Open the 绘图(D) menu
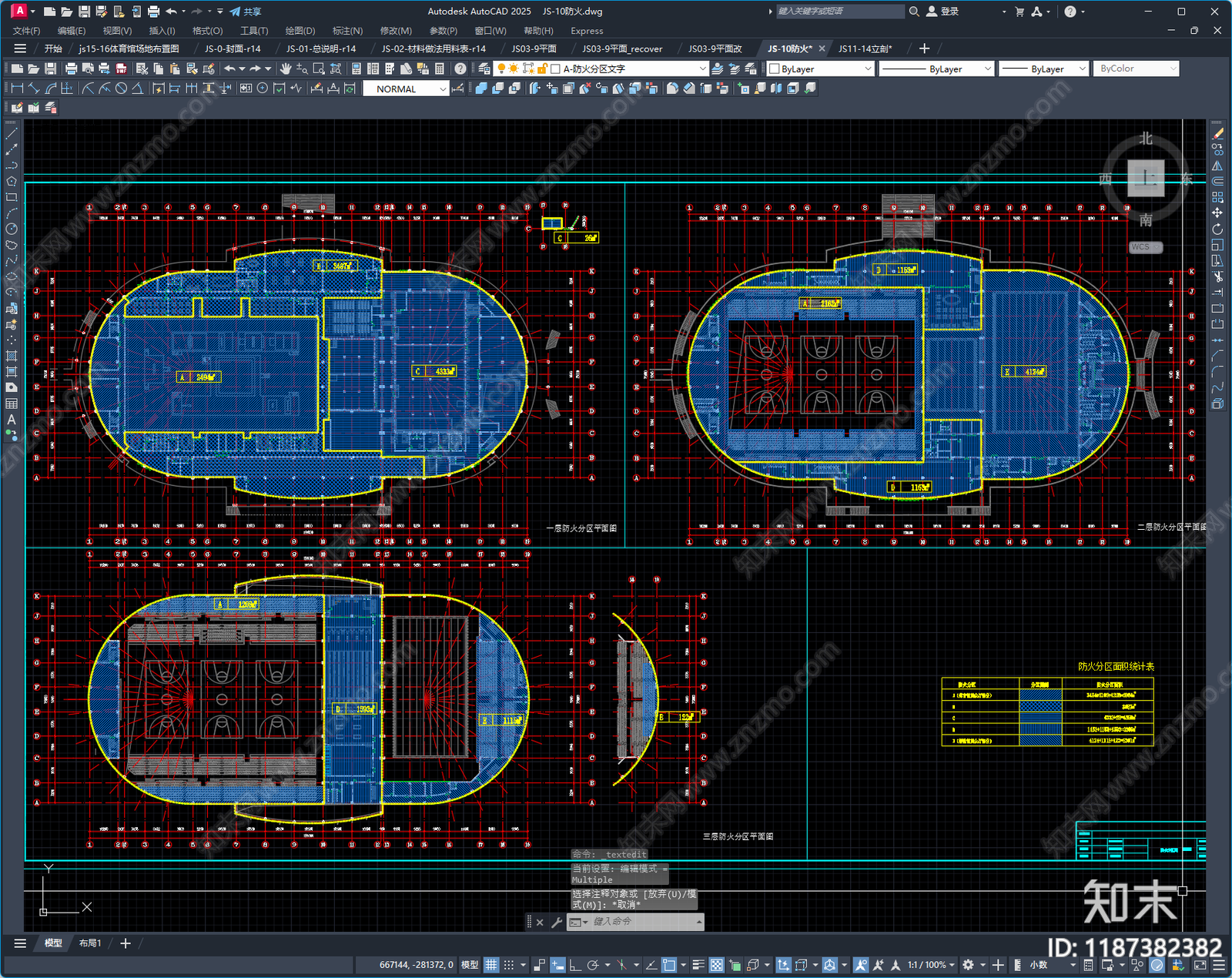 pyautogui.click(x=300, y=31)
